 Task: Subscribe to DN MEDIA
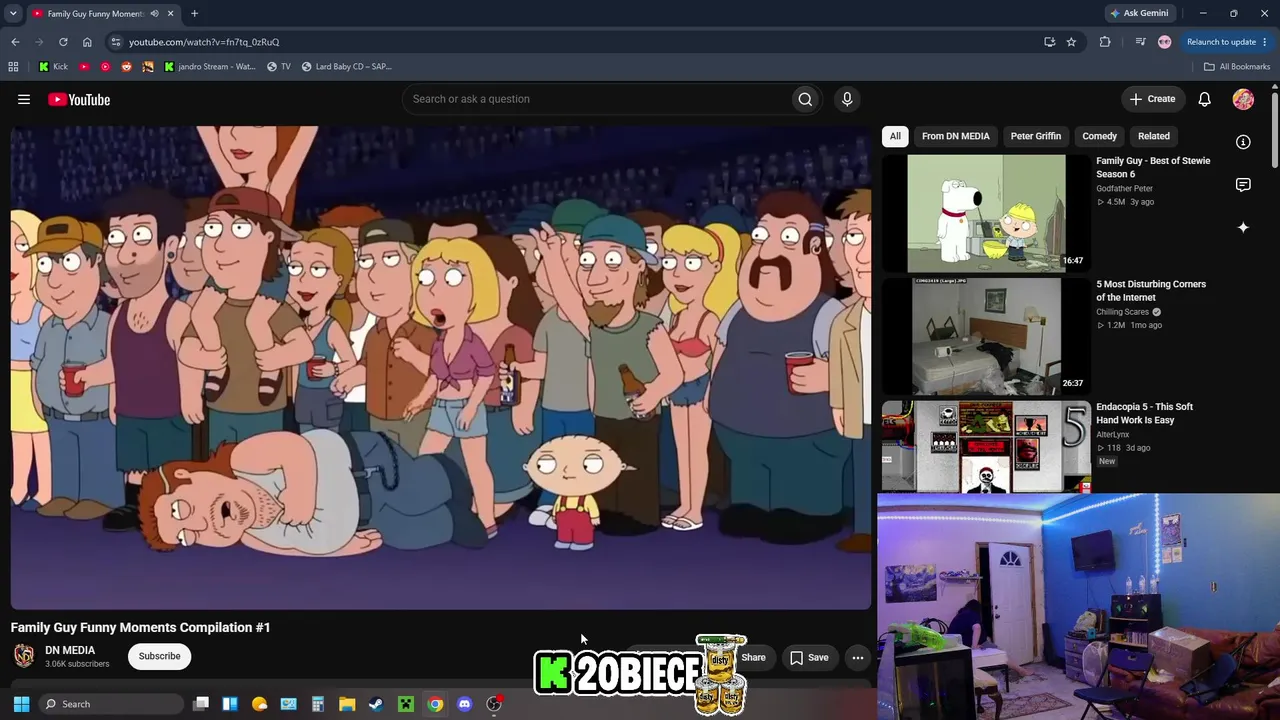coord(160,656)
